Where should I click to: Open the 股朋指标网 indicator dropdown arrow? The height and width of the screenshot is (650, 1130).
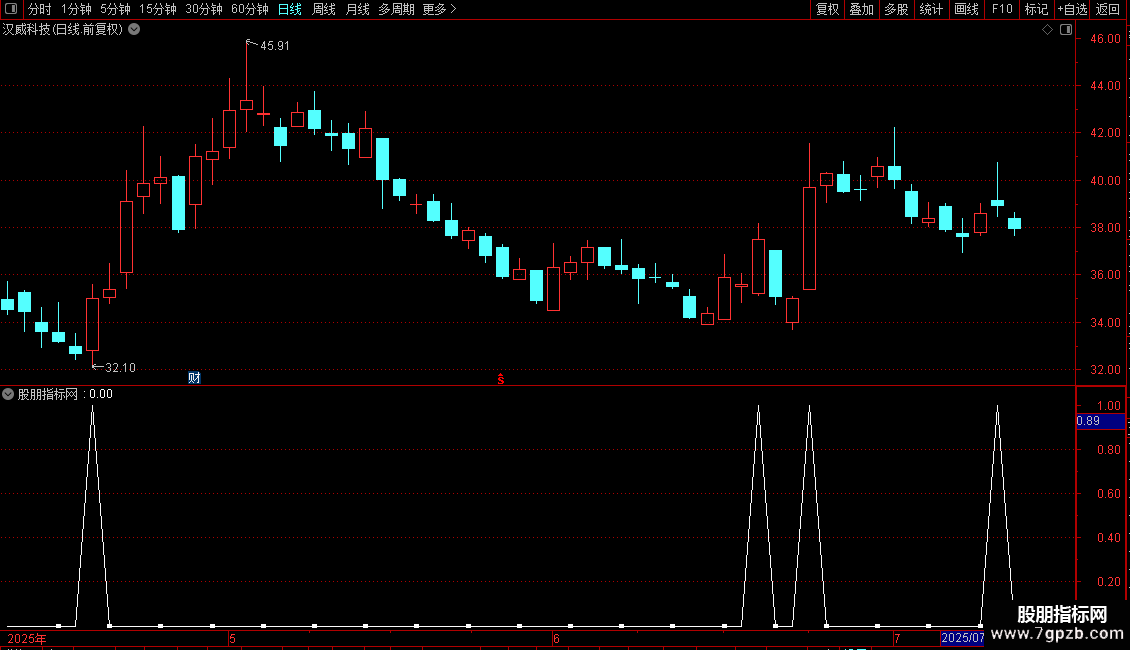(x=8, y=394)
